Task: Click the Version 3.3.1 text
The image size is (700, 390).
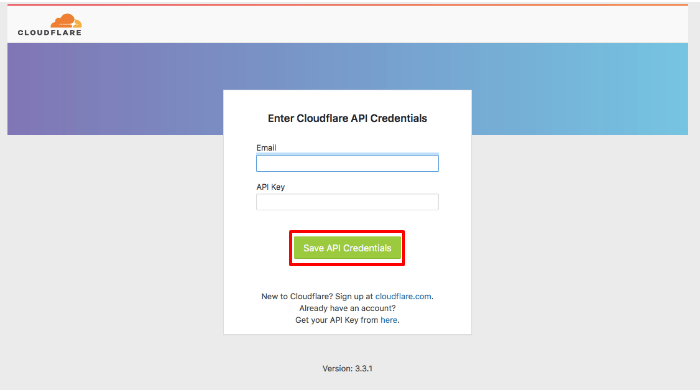Action: point(347,369)
